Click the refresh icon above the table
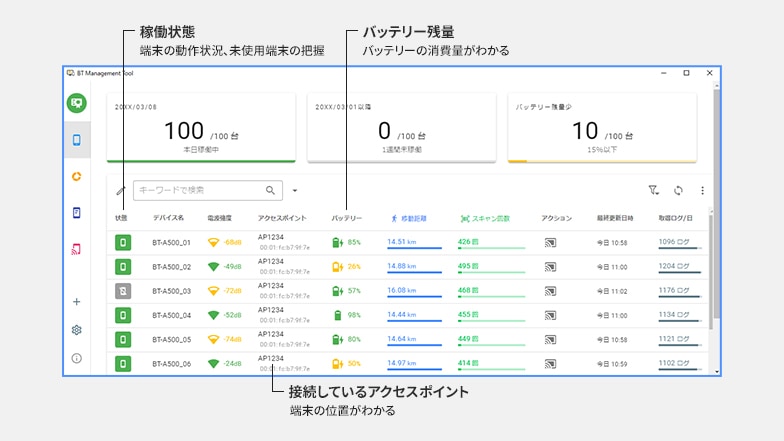 tap(678, 190)
